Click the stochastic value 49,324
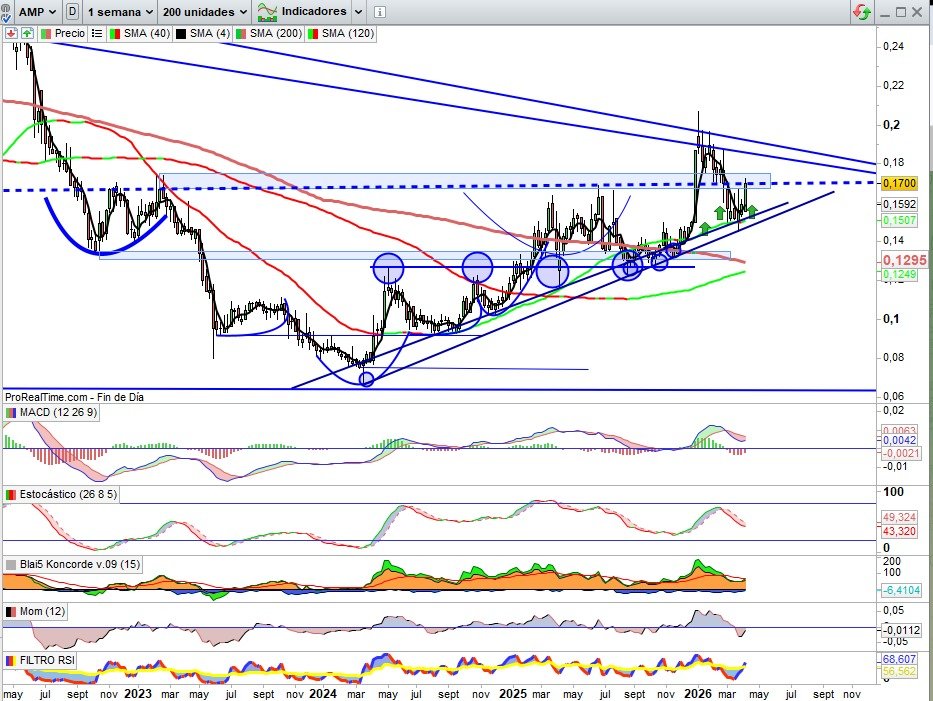 (899, 517)
